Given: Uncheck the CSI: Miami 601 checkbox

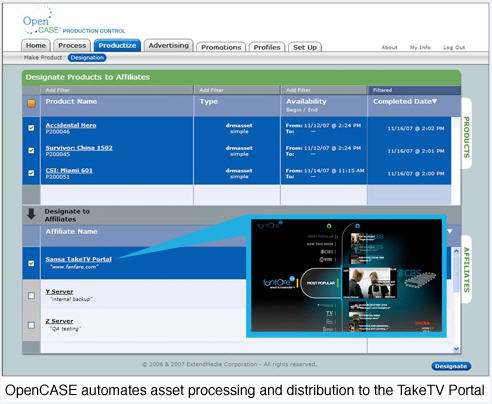Looking at the screenshot, I should 31,173.
